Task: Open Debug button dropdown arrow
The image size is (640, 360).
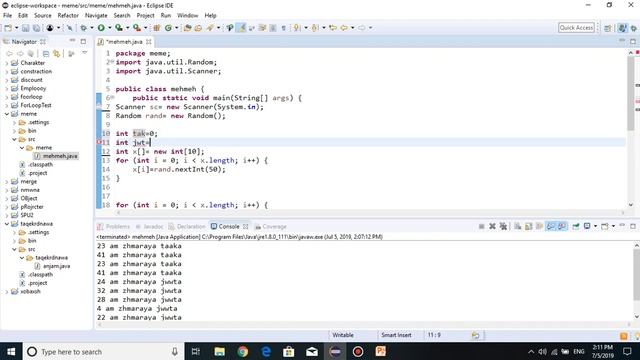Action: [x=91, y=28]
